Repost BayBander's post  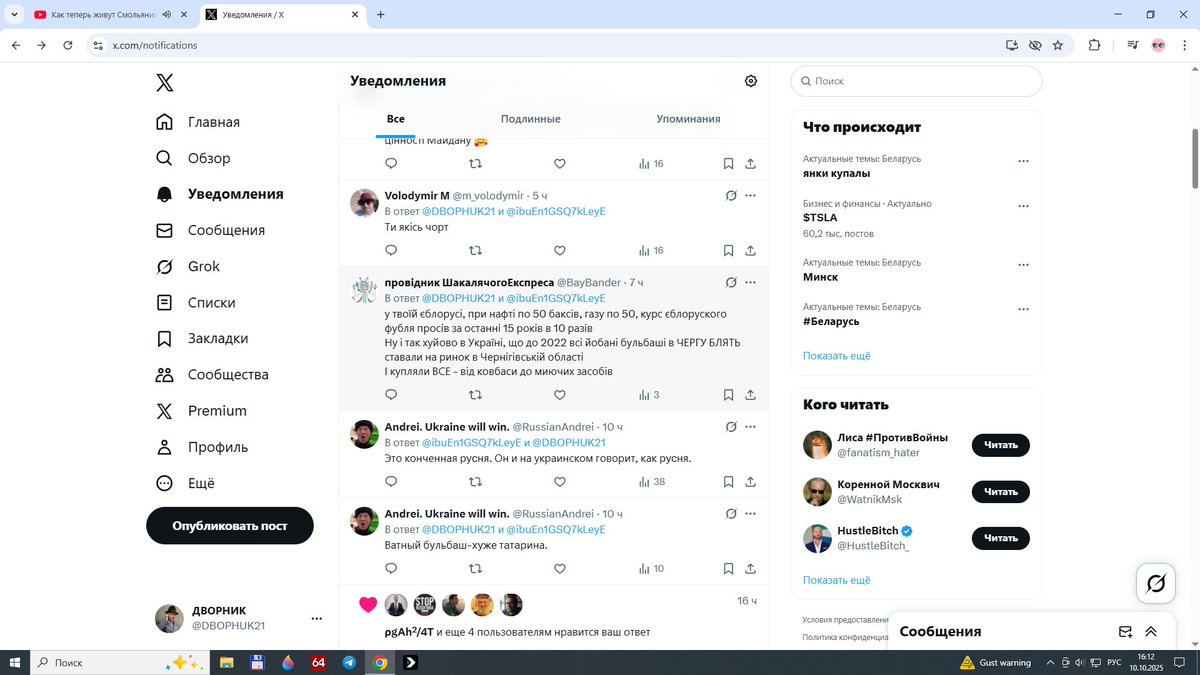point(476,395)
